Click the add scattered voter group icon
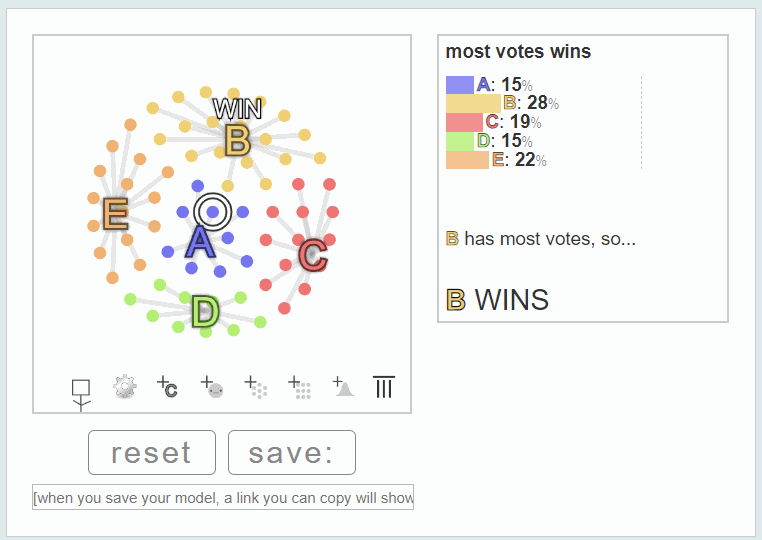Viewport: 762px width, 540px height. click(x=255, y=386)
